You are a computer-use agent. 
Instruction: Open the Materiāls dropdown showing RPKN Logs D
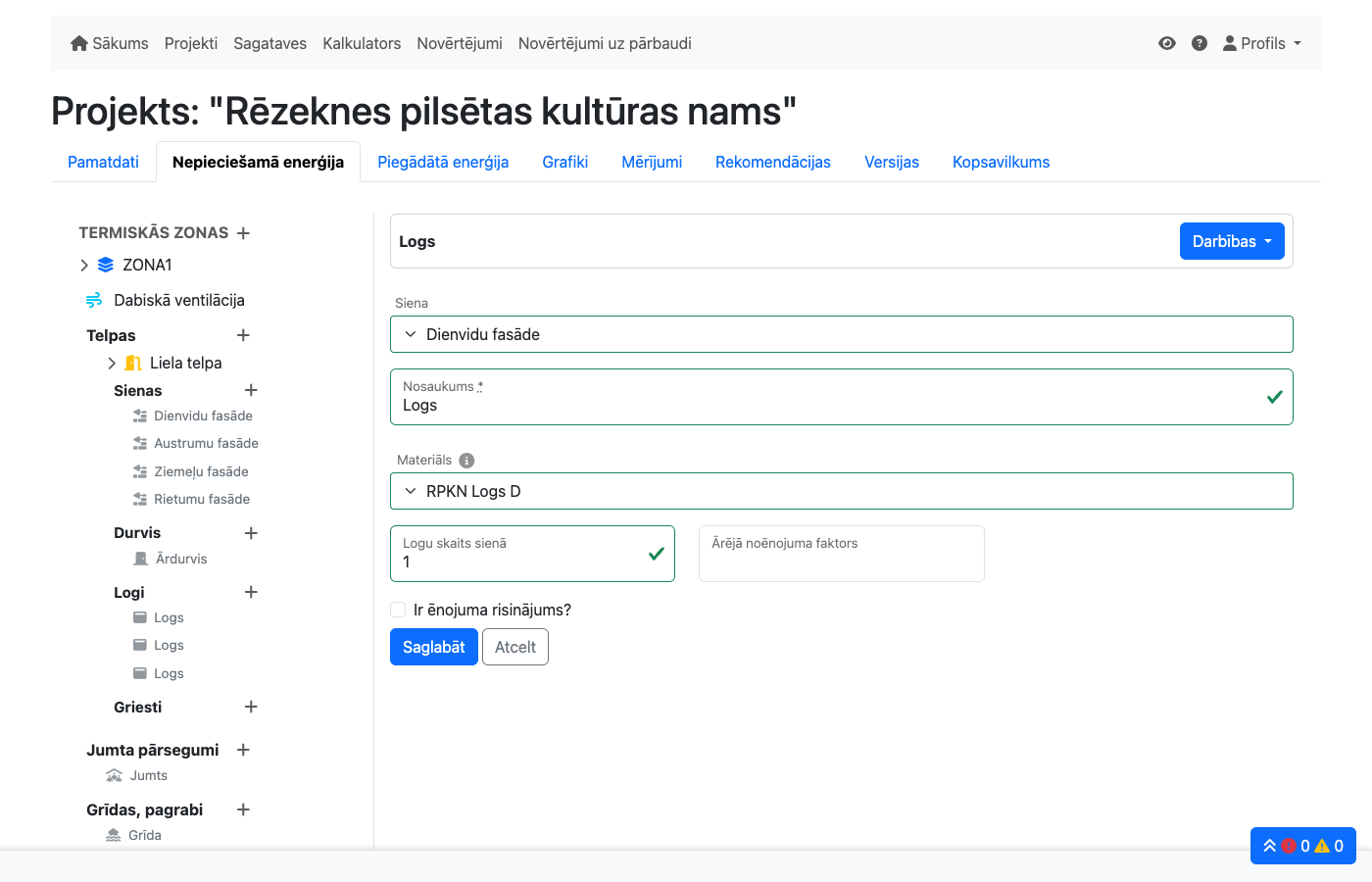[x=842, y=490]
